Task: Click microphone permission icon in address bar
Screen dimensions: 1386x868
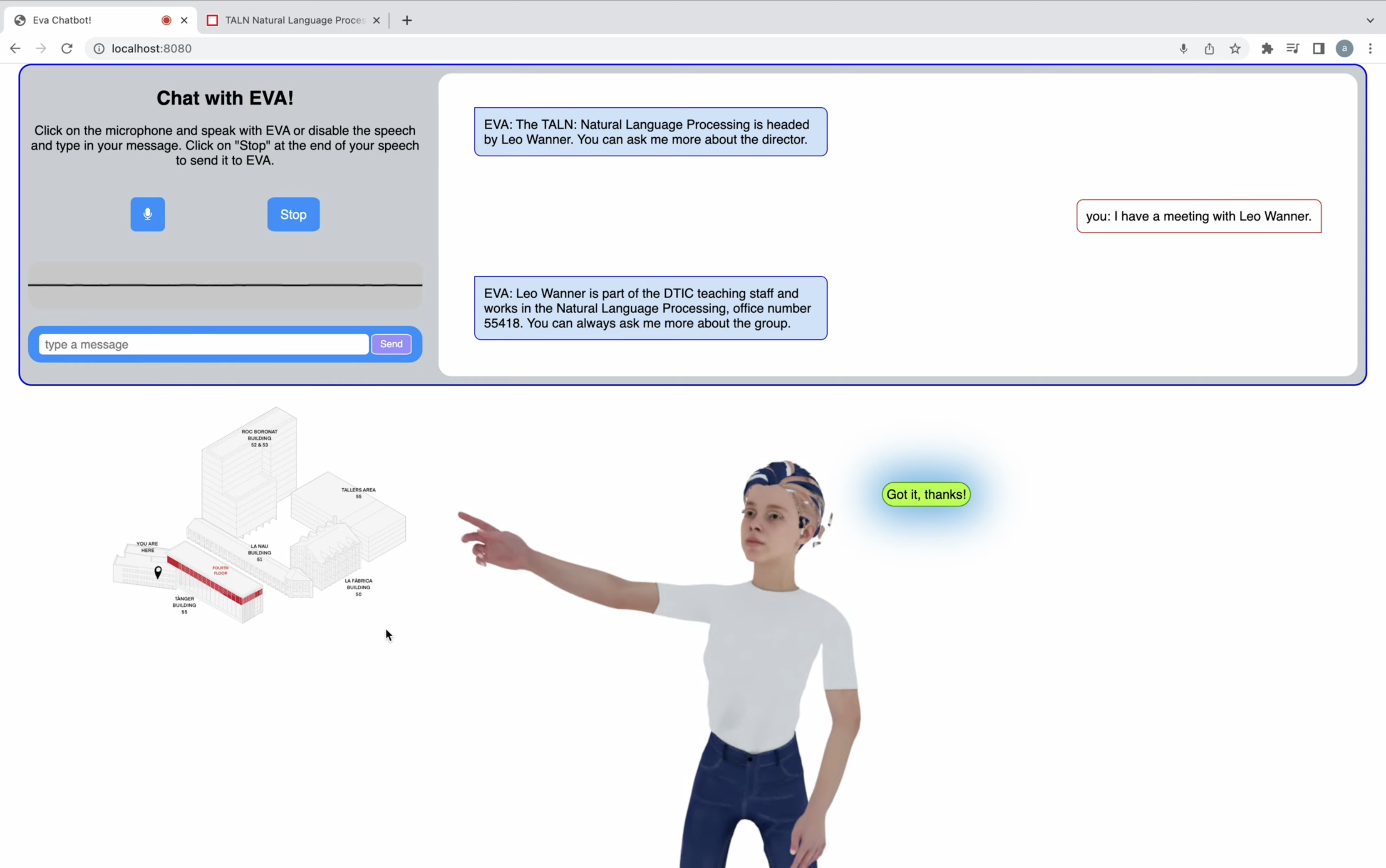Action: [x=1183, y=49]
